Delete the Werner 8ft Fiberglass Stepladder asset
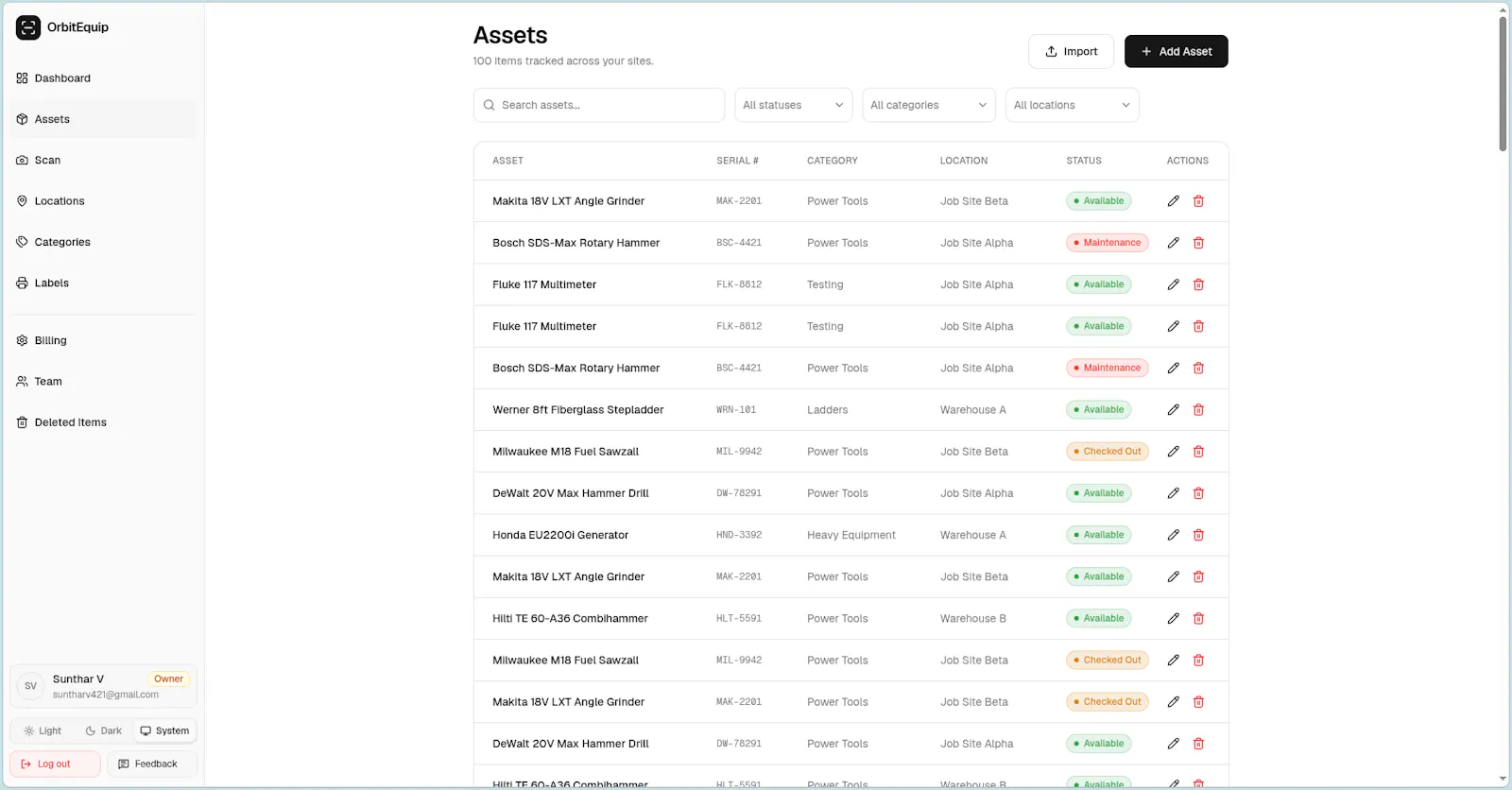The width and height of the screenshot is (1512, 790). point(1198,410)
